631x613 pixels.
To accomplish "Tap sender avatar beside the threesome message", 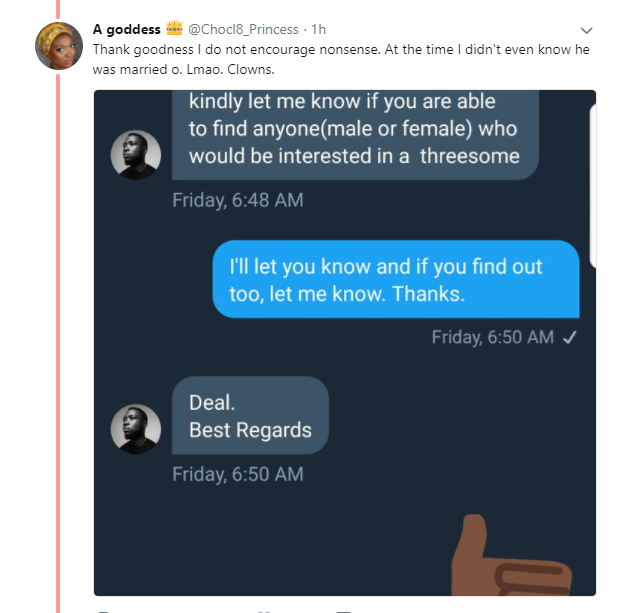I will [135, 155].
